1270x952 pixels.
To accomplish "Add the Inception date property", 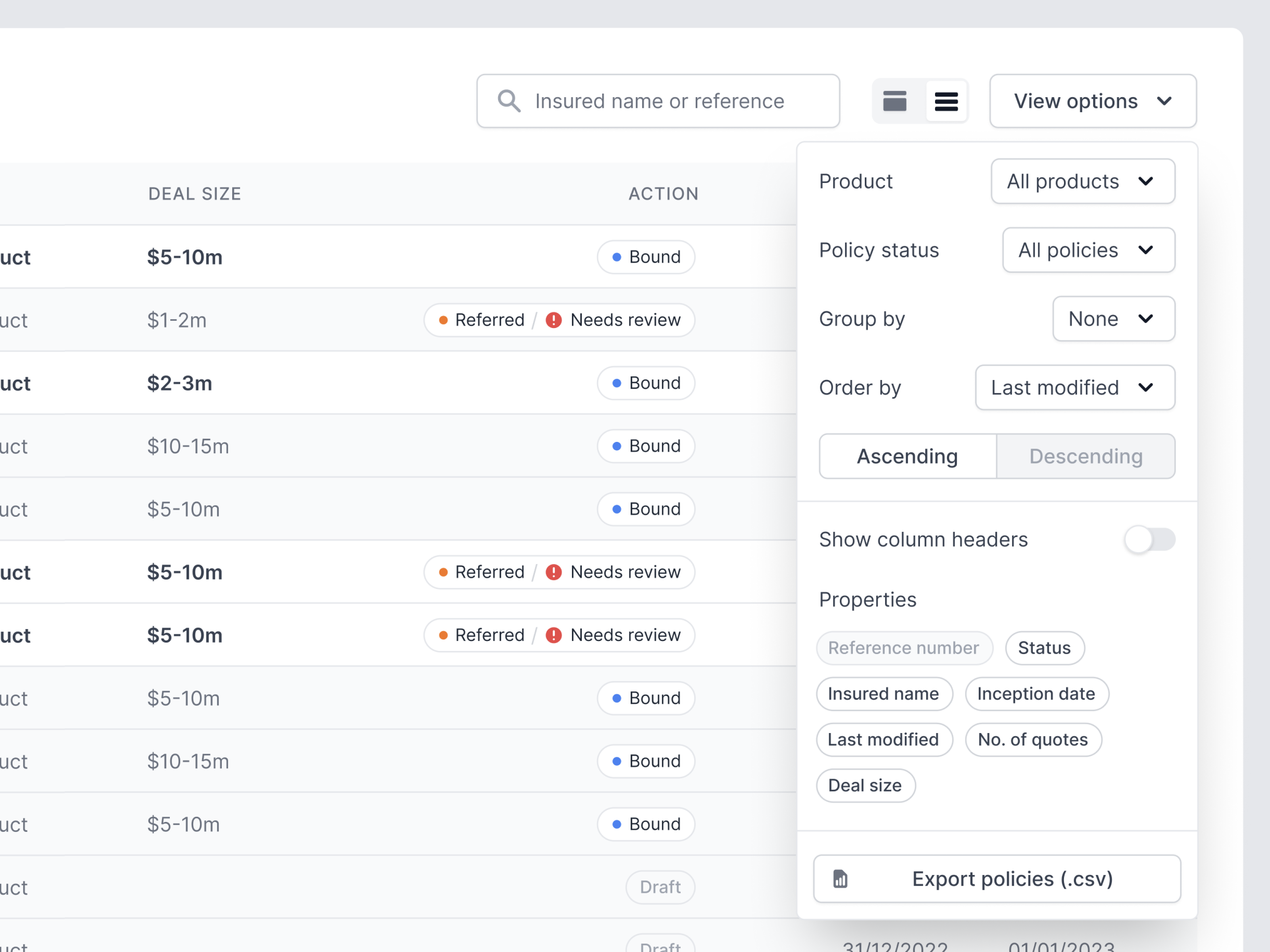I will coord(1036,694).
